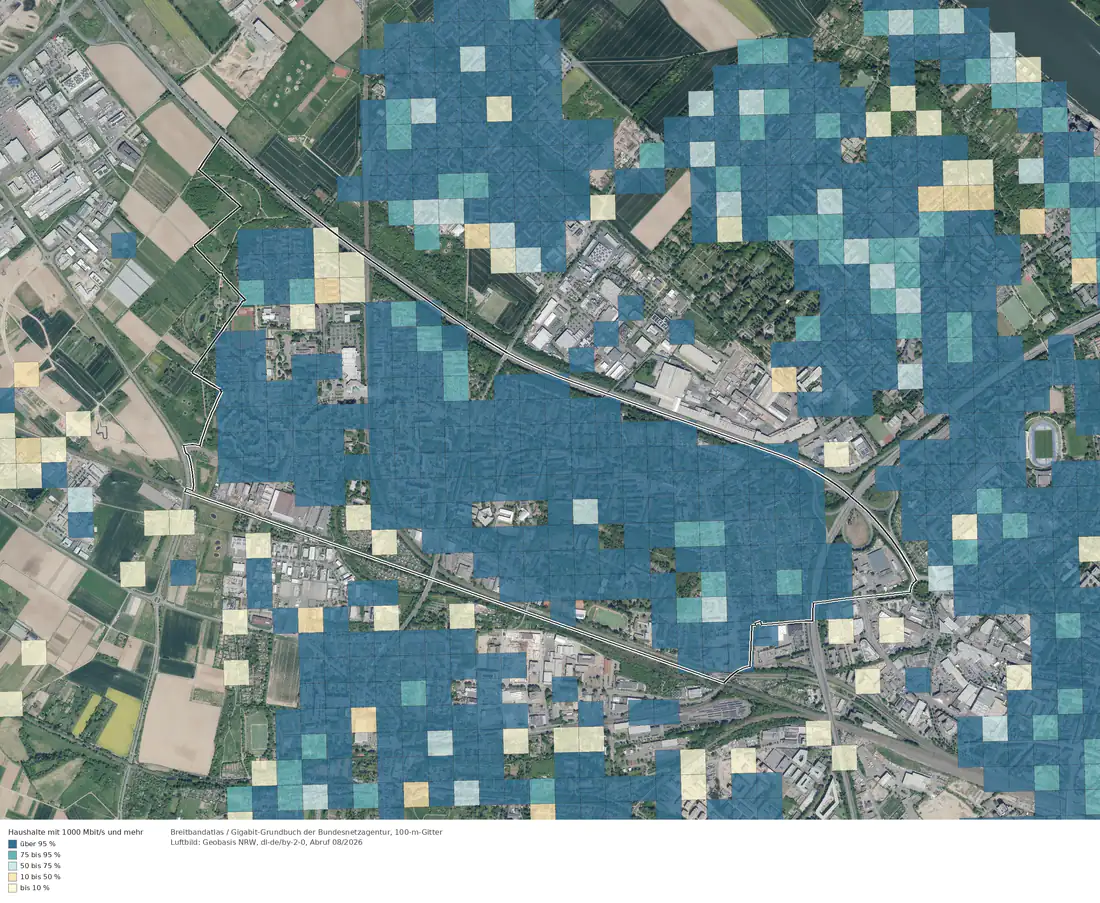This screenshot has width=1100, height=903.
Task: Click the '50 bis 75 %' legend label
Action: pos(40,866)
